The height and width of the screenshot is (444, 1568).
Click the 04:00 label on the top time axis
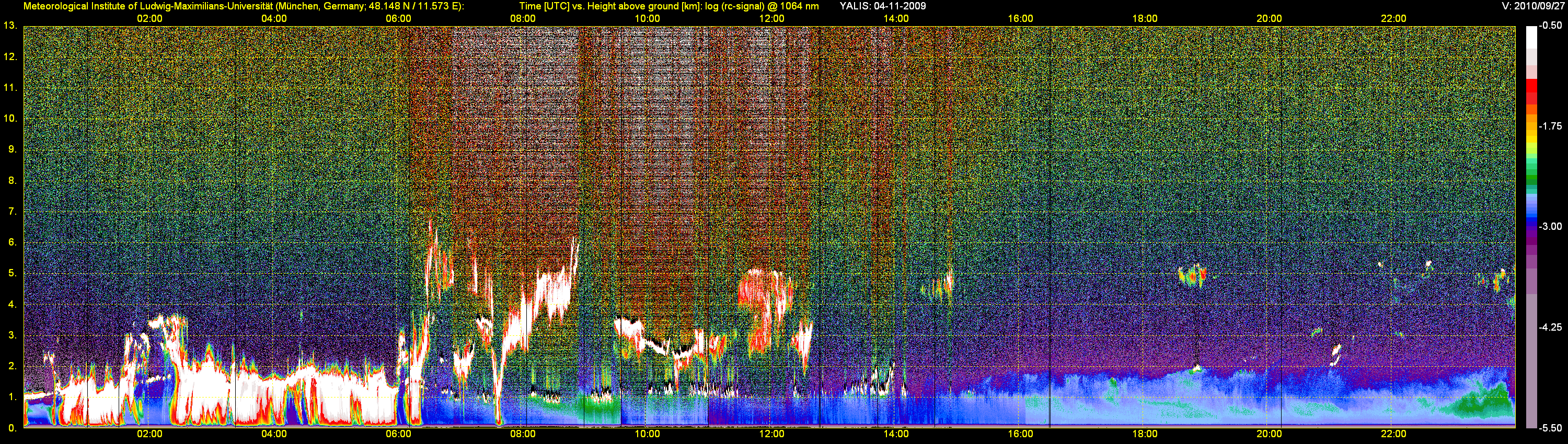[x=274, y=19]
